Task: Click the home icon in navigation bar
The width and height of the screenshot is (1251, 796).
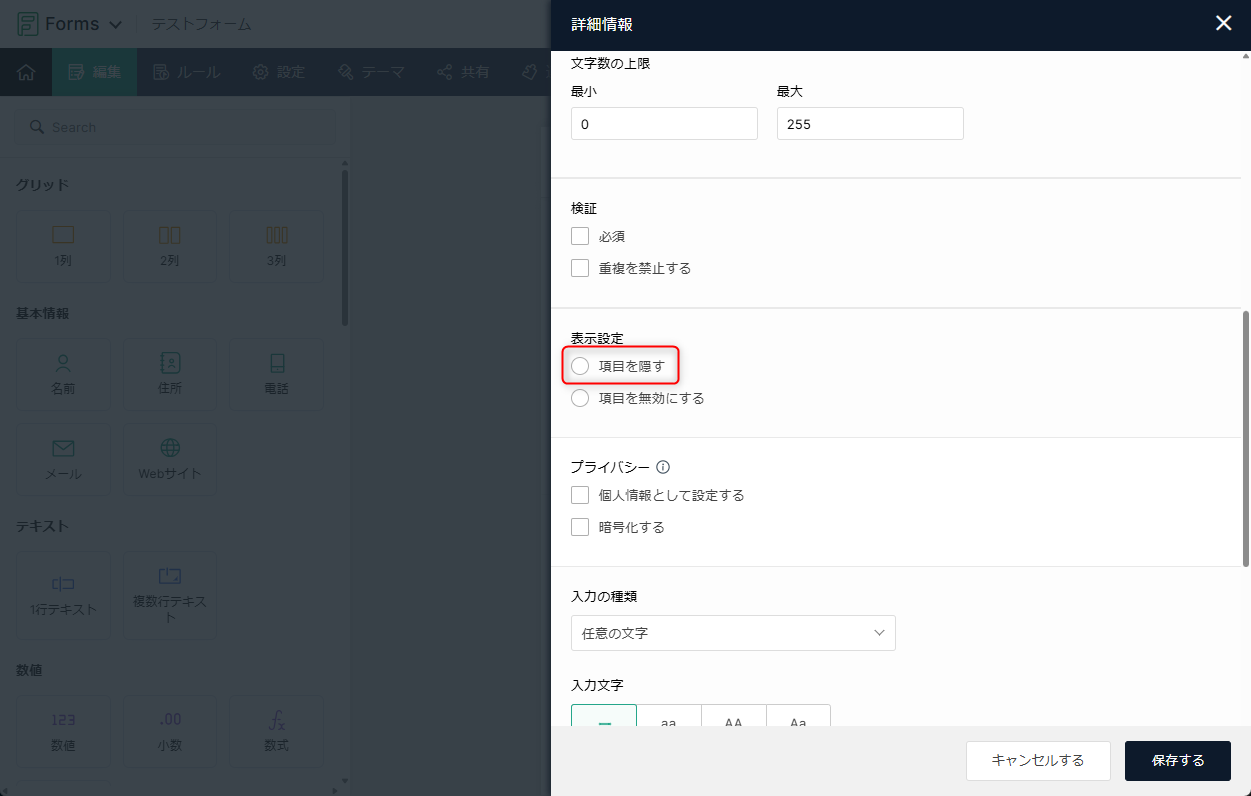Action: [26, 72]
